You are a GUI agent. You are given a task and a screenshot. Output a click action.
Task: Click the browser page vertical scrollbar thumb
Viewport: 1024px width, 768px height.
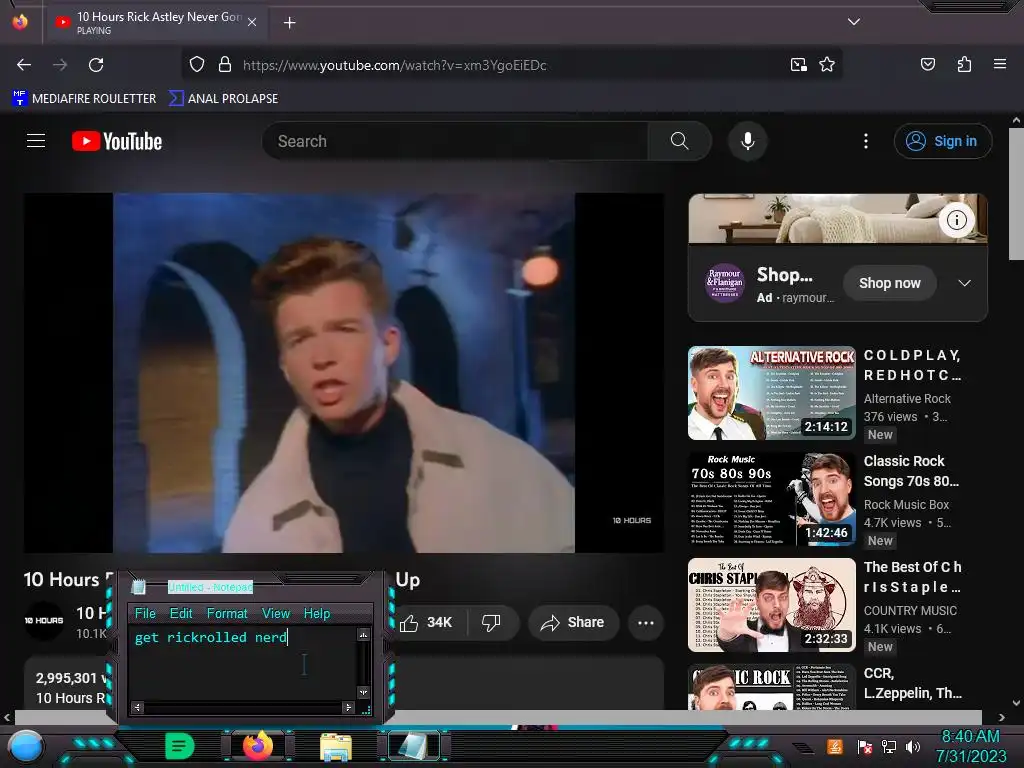(1016, 193)
